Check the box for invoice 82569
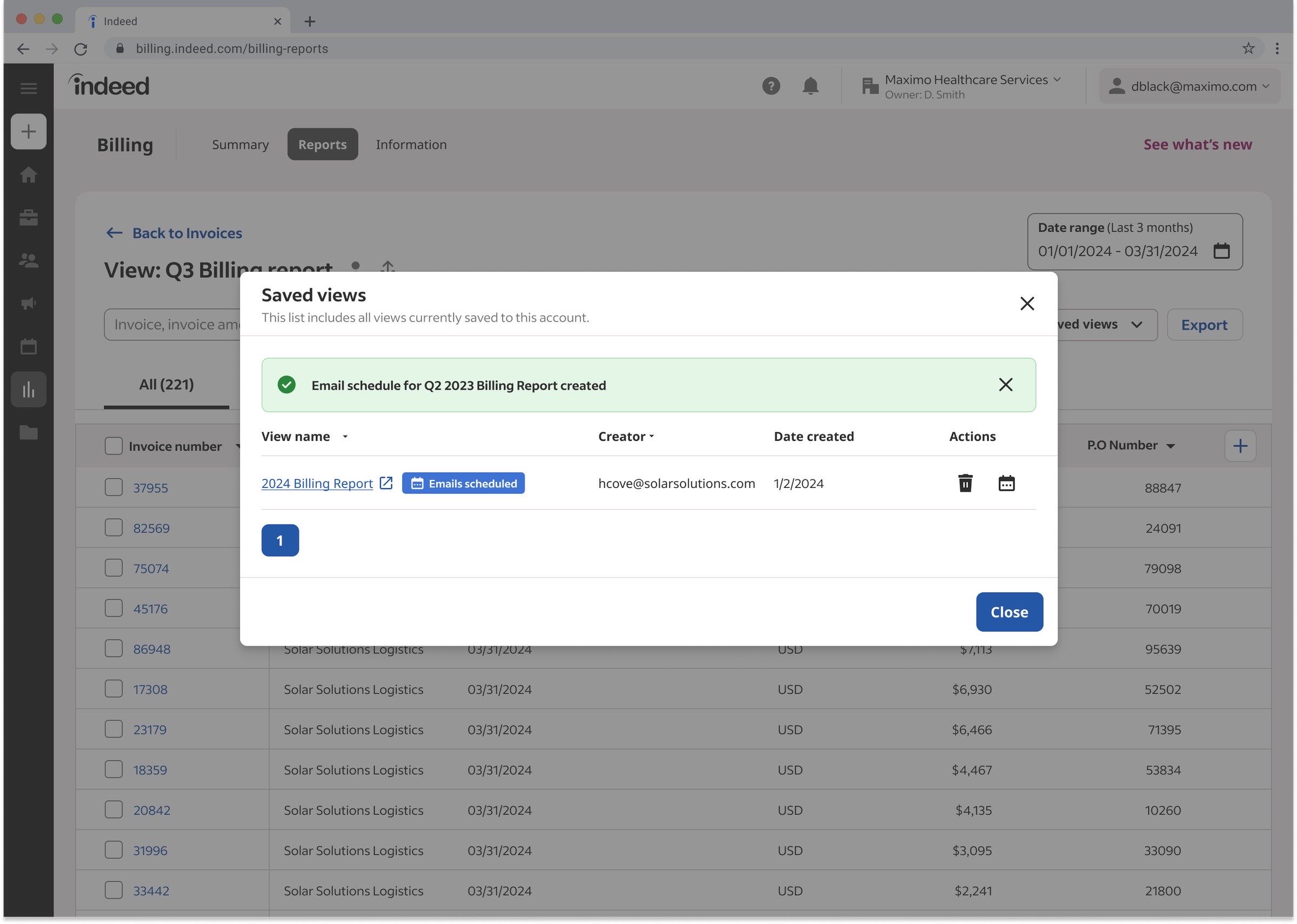 pos(114,527)
